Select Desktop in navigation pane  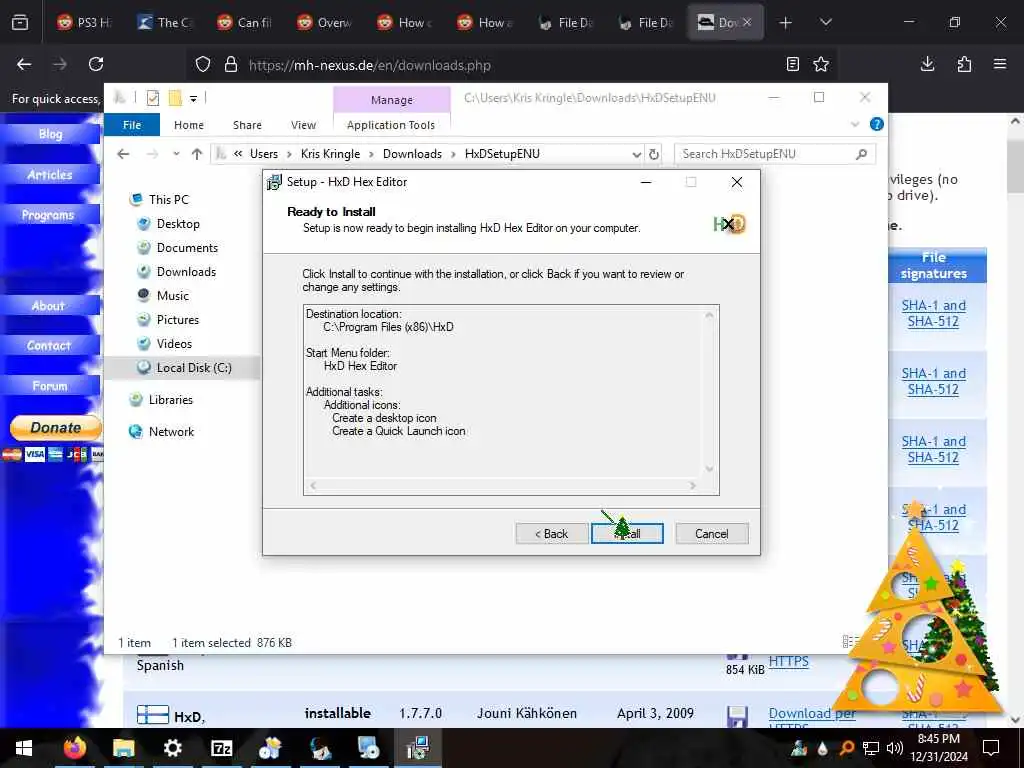coord(178,224)
